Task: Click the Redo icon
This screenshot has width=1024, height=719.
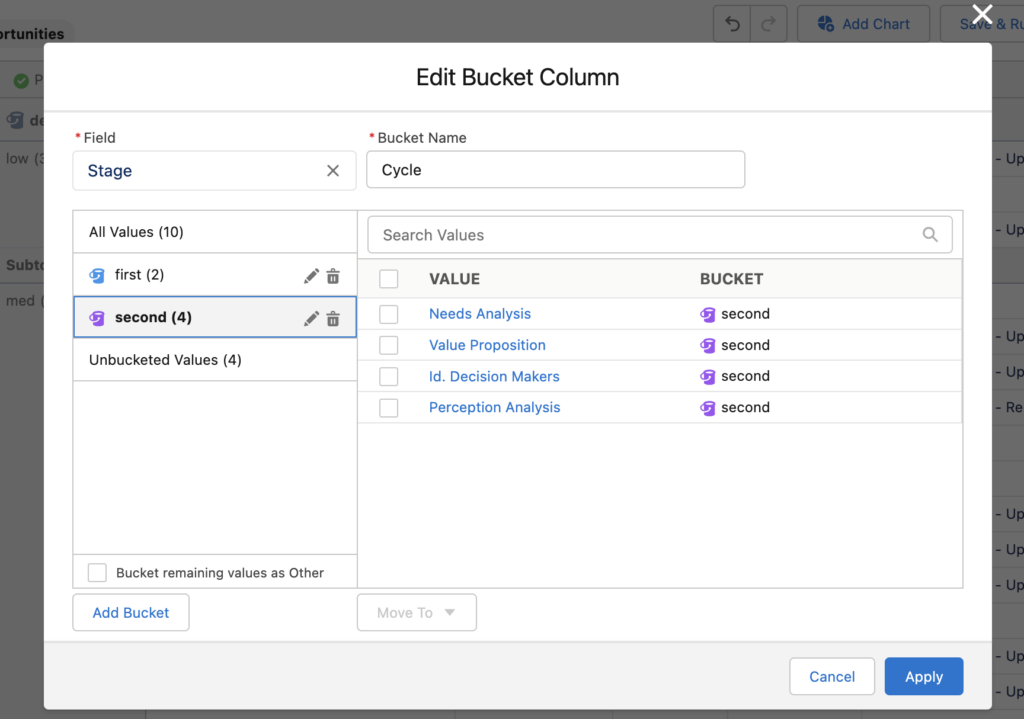Action: (767, 23)
